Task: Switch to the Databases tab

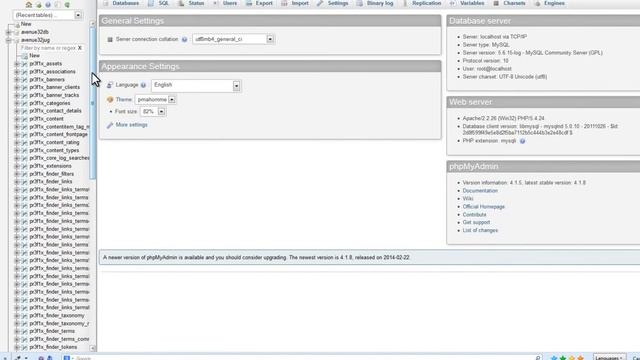Action: click(x=121, y=3)
